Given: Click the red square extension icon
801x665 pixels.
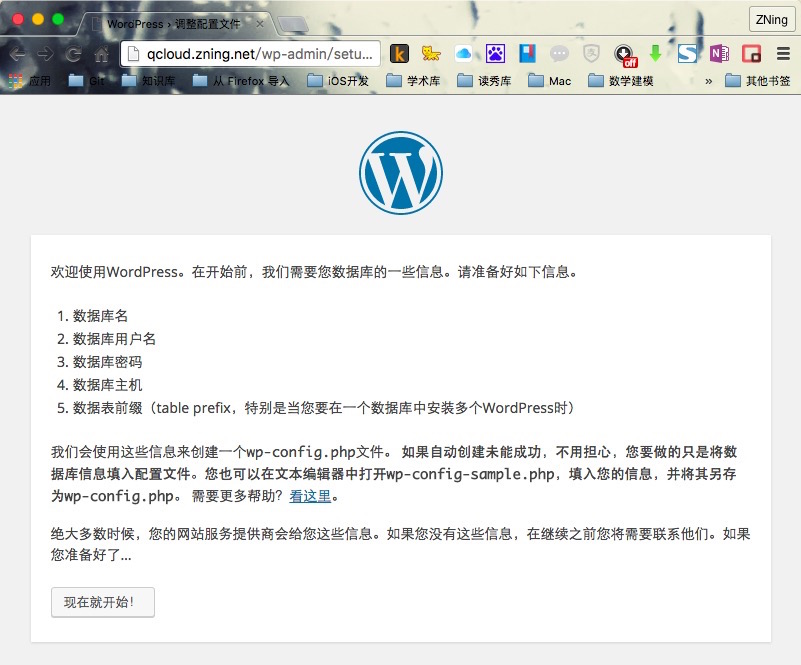Looking at the screenshot, I should click(x=751, y=53).
